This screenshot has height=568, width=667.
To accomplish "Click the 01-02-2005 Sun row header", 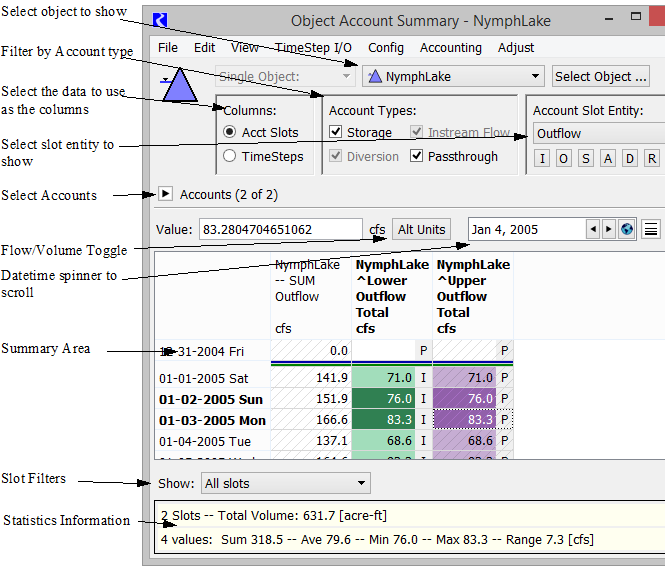I will [211, 399].
